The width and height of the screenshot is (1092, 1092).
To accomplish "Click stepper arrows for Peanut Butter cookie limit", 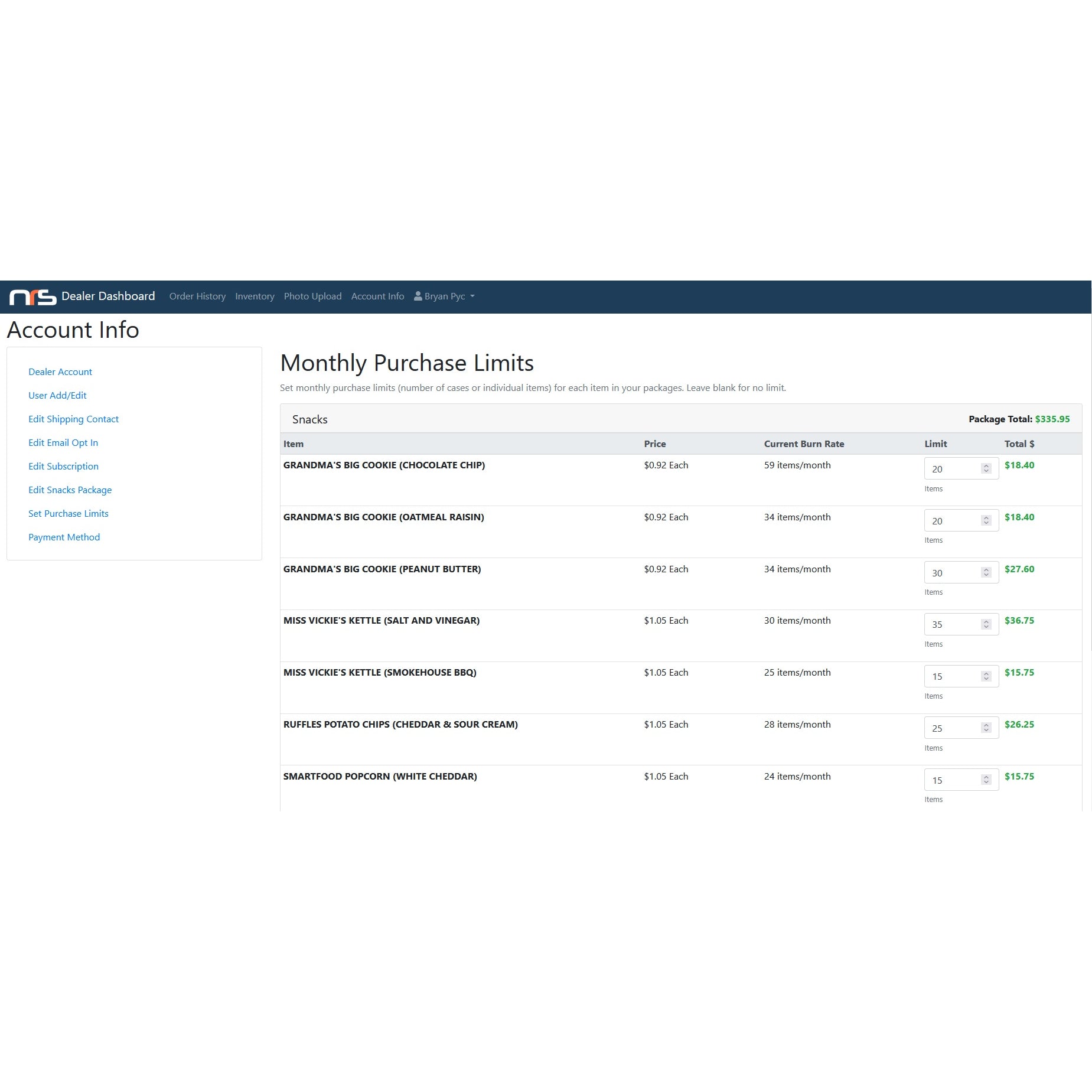I will click(x=986, y=572).
